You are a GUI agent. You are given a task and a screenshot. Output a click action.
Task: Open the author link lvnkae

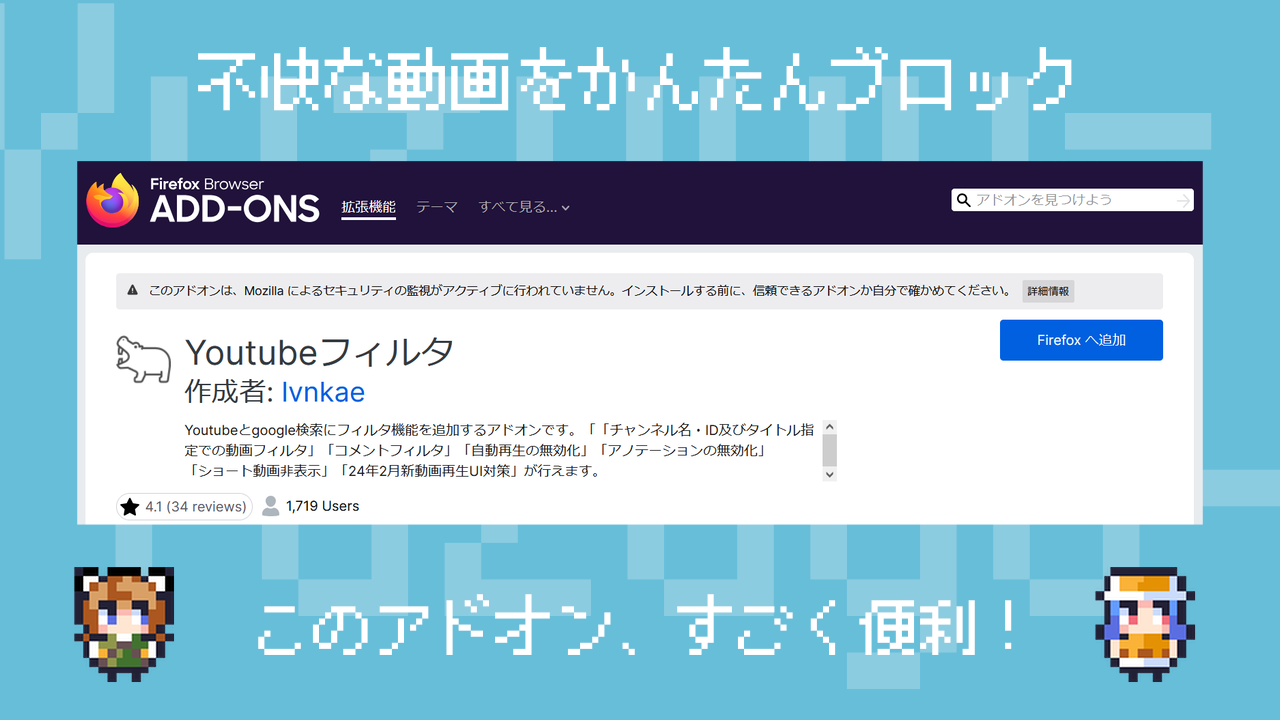(x=323, y=391)
